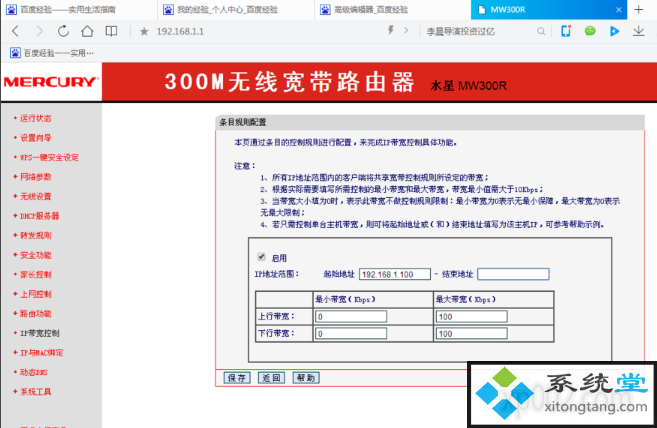
Task: Click the 保存 button
Action: tap(237, 378)
